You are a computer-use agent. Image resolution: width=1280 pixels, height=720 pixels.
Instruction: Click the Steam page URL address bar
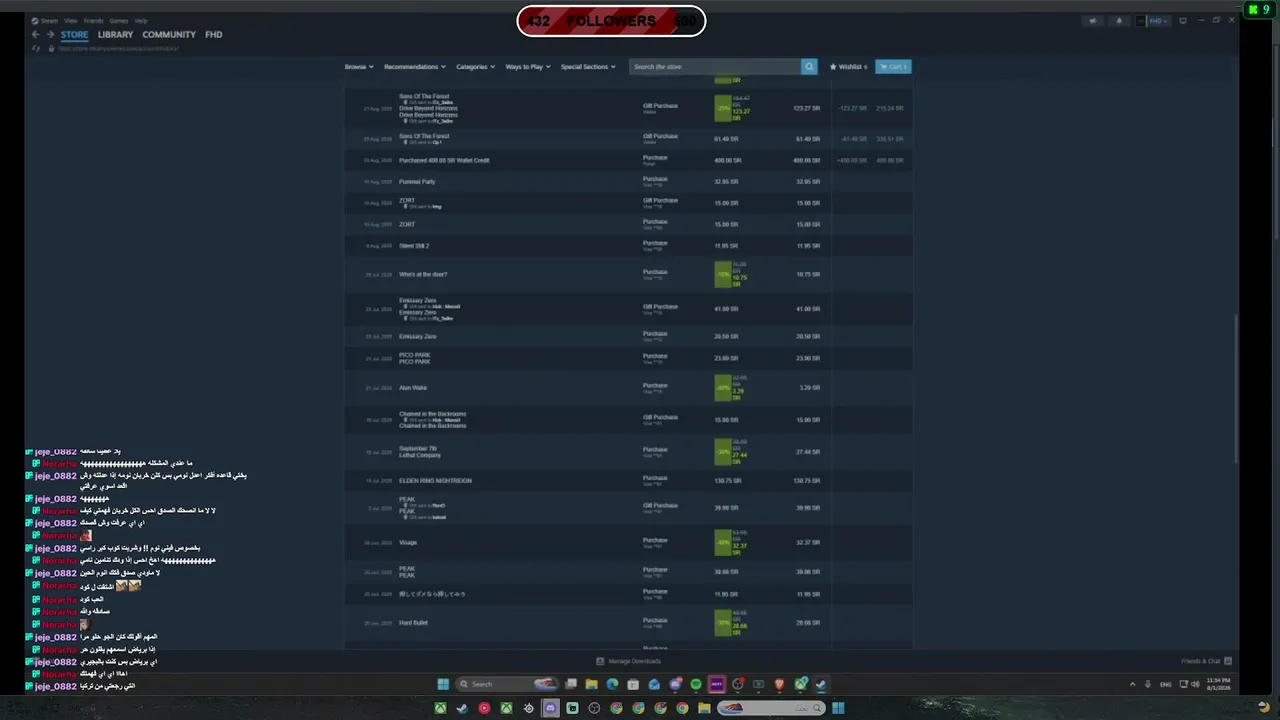point(118,48)
